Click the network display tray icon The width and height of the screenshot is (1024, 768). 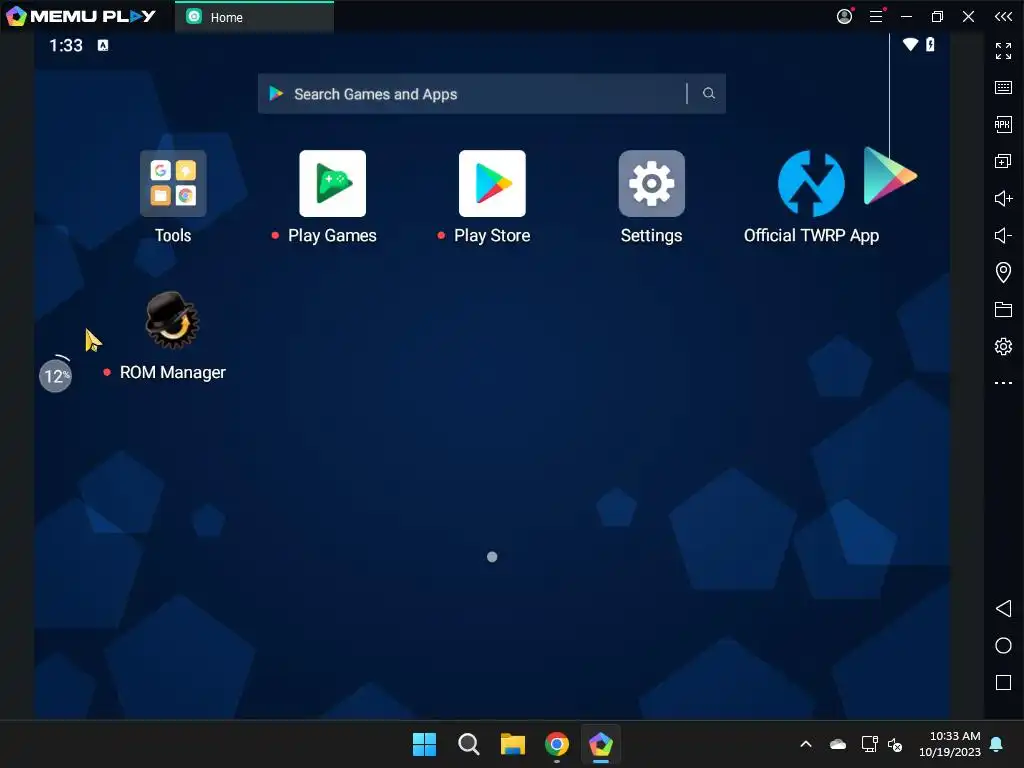pos(870,744)
